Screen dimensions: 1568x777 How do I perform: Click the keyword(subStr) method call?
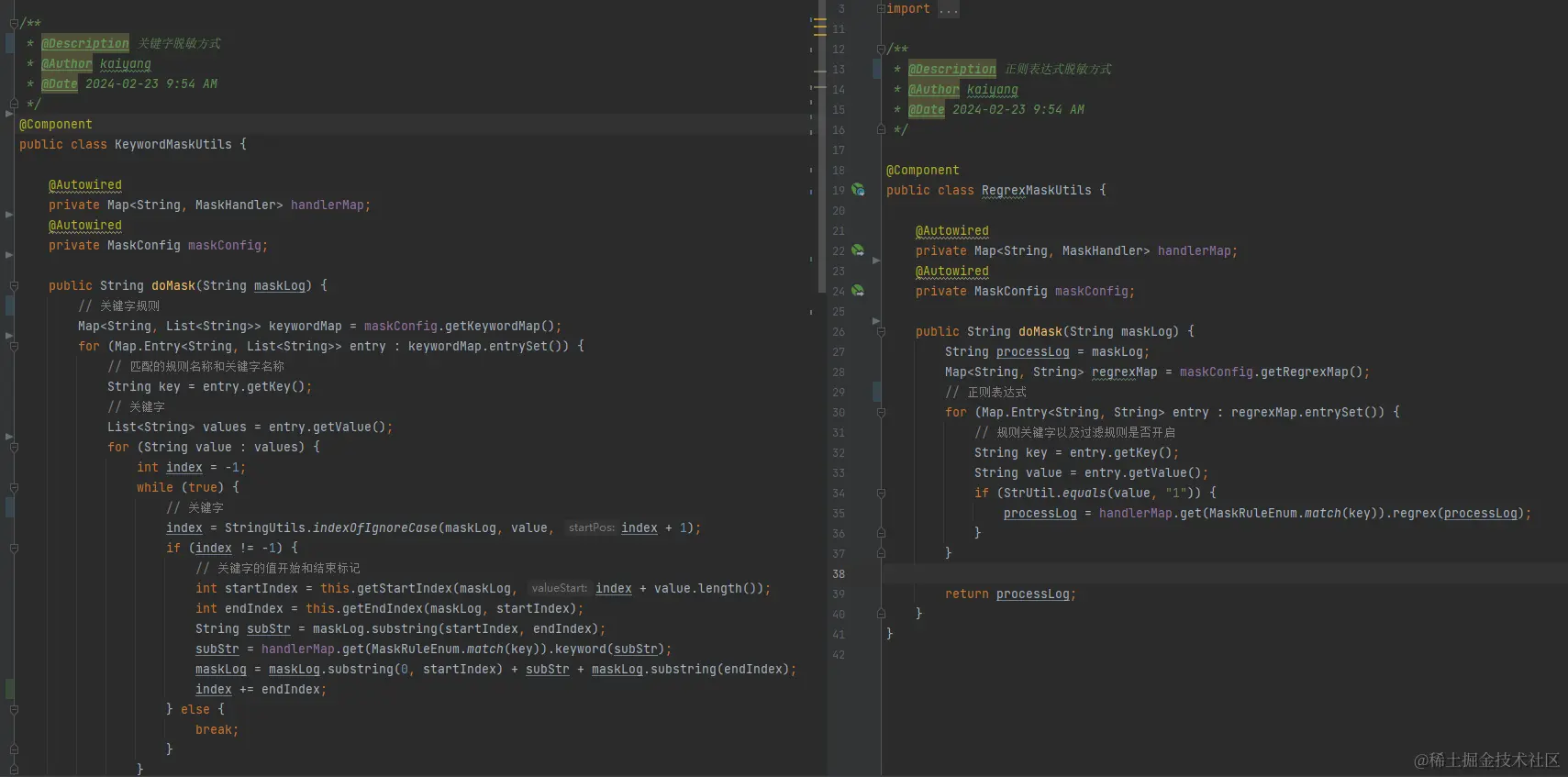pyautogui.click(x=609, y=649)
